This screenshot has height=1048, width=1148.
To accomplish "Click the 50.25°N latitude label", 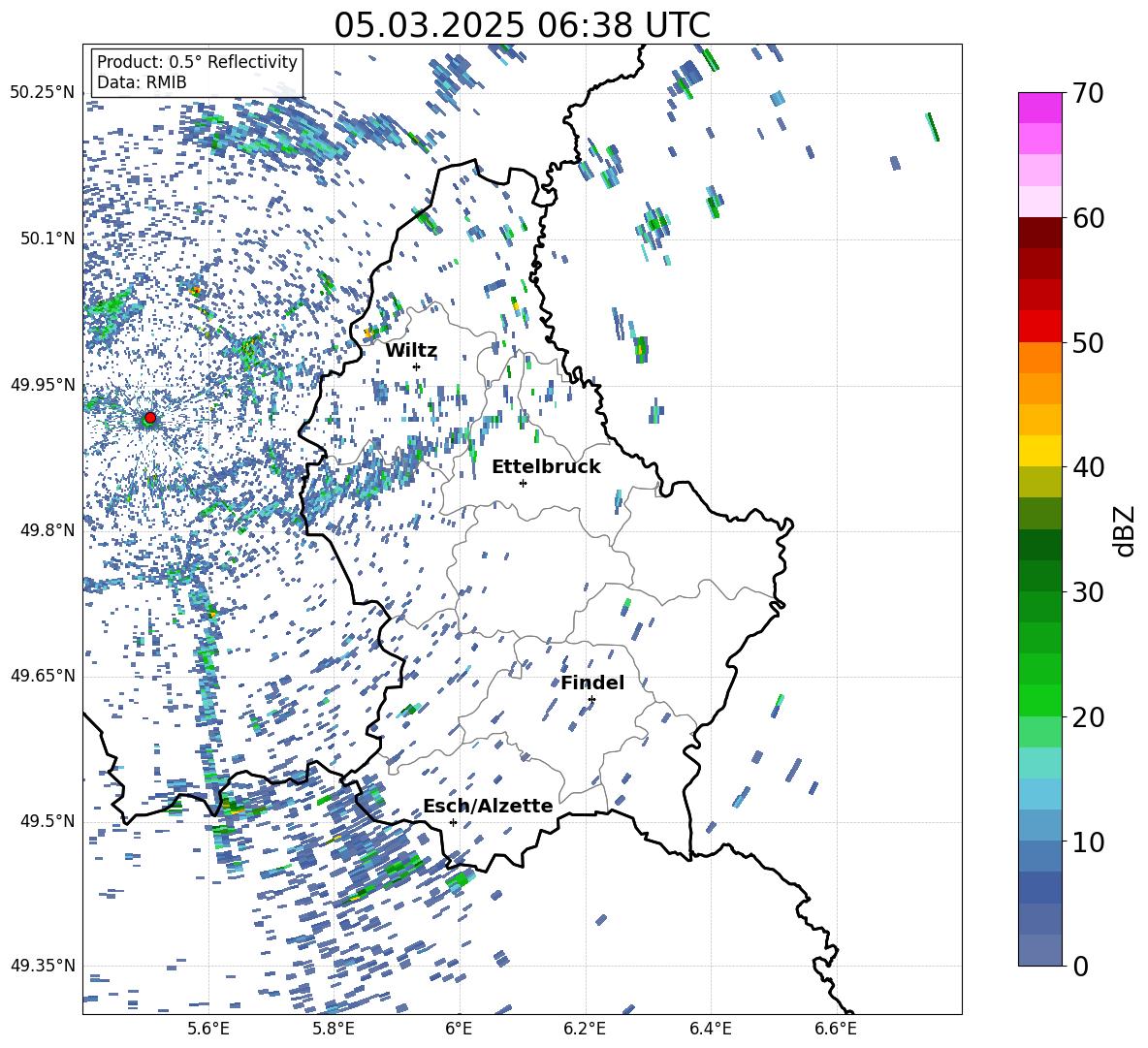I will [x=43, y=93].
